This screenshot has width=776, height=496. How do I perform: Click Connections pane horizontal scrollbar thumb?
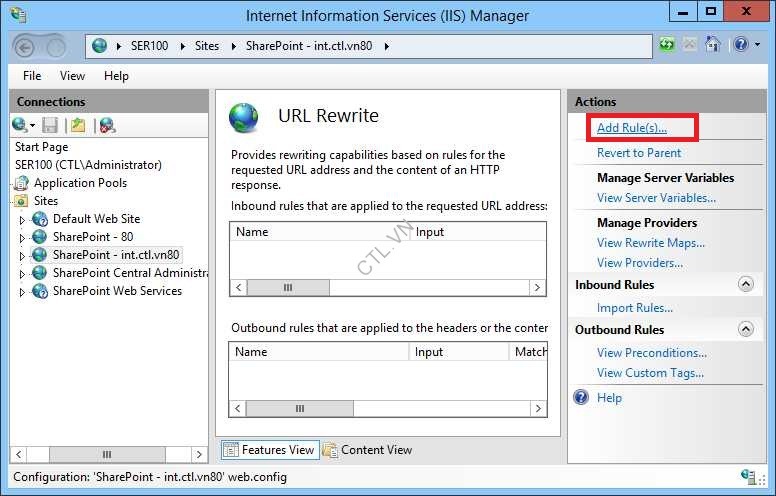pos(107,454)
